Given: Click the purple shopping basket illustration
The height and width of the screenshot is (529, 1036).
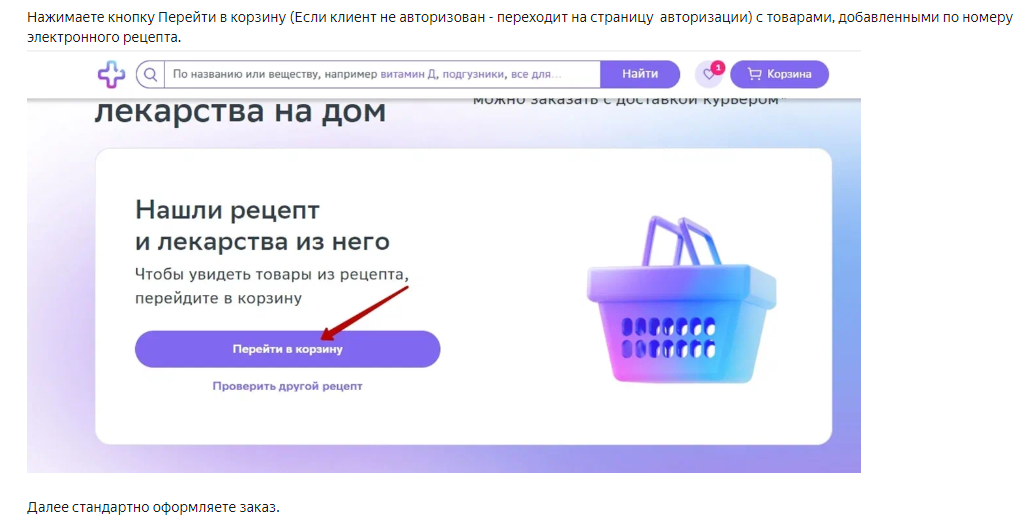Looking at the screenshot, I should [682, 300].
